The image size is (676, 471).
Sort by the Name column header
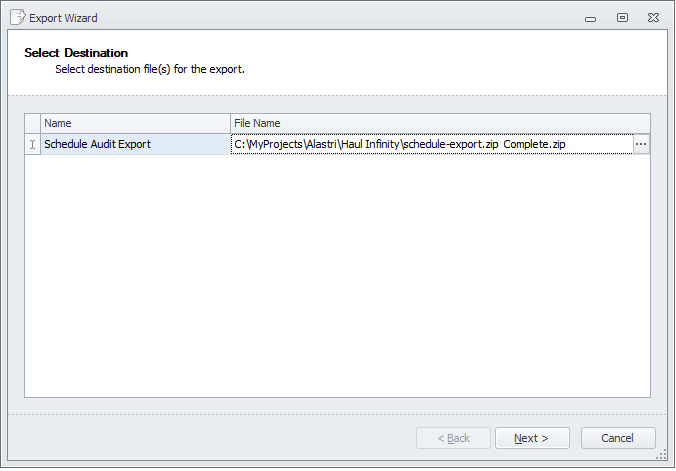pyautogui.click(x=135, y=123)
